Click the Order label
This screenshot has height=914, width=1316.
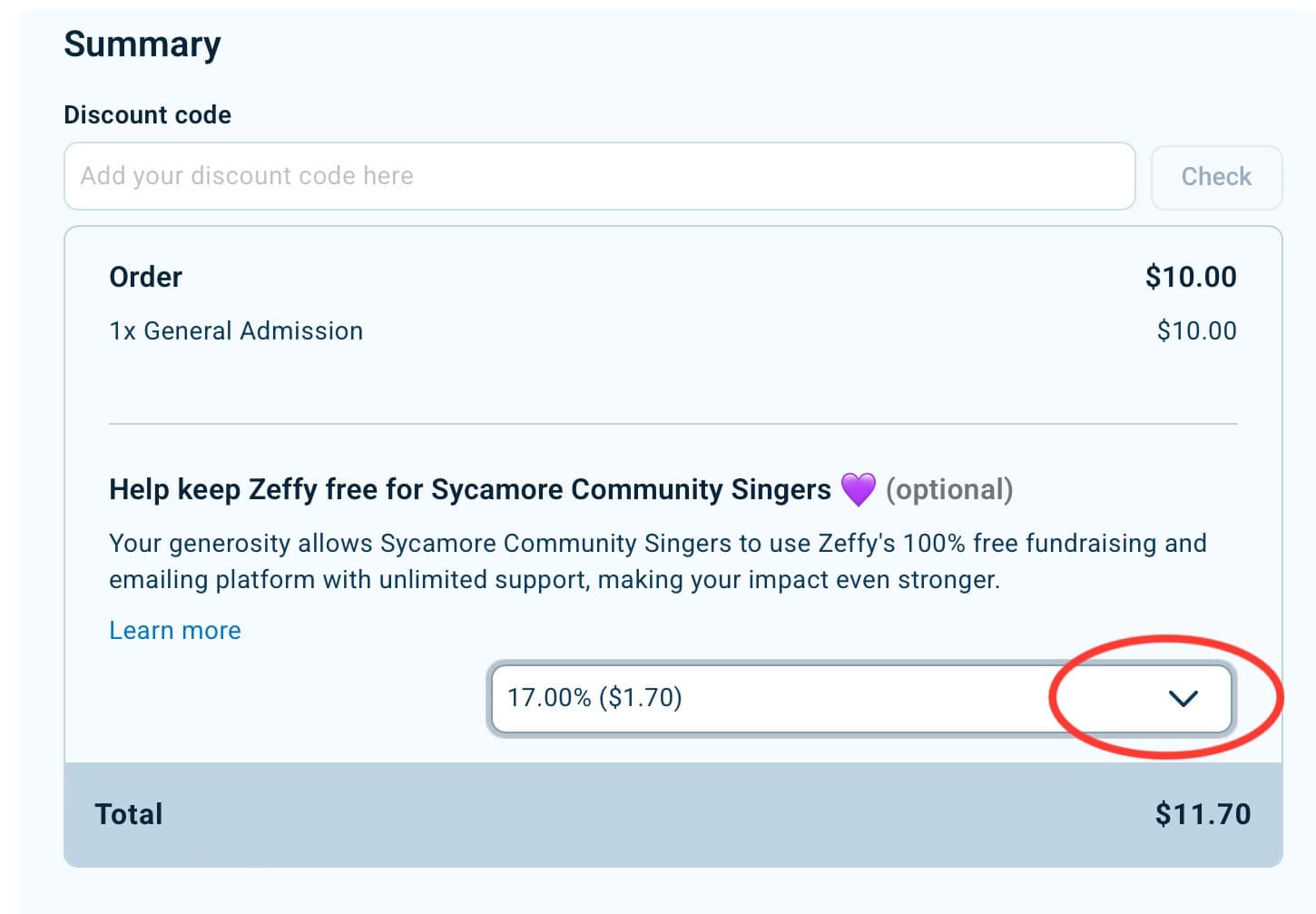[145, 277]
